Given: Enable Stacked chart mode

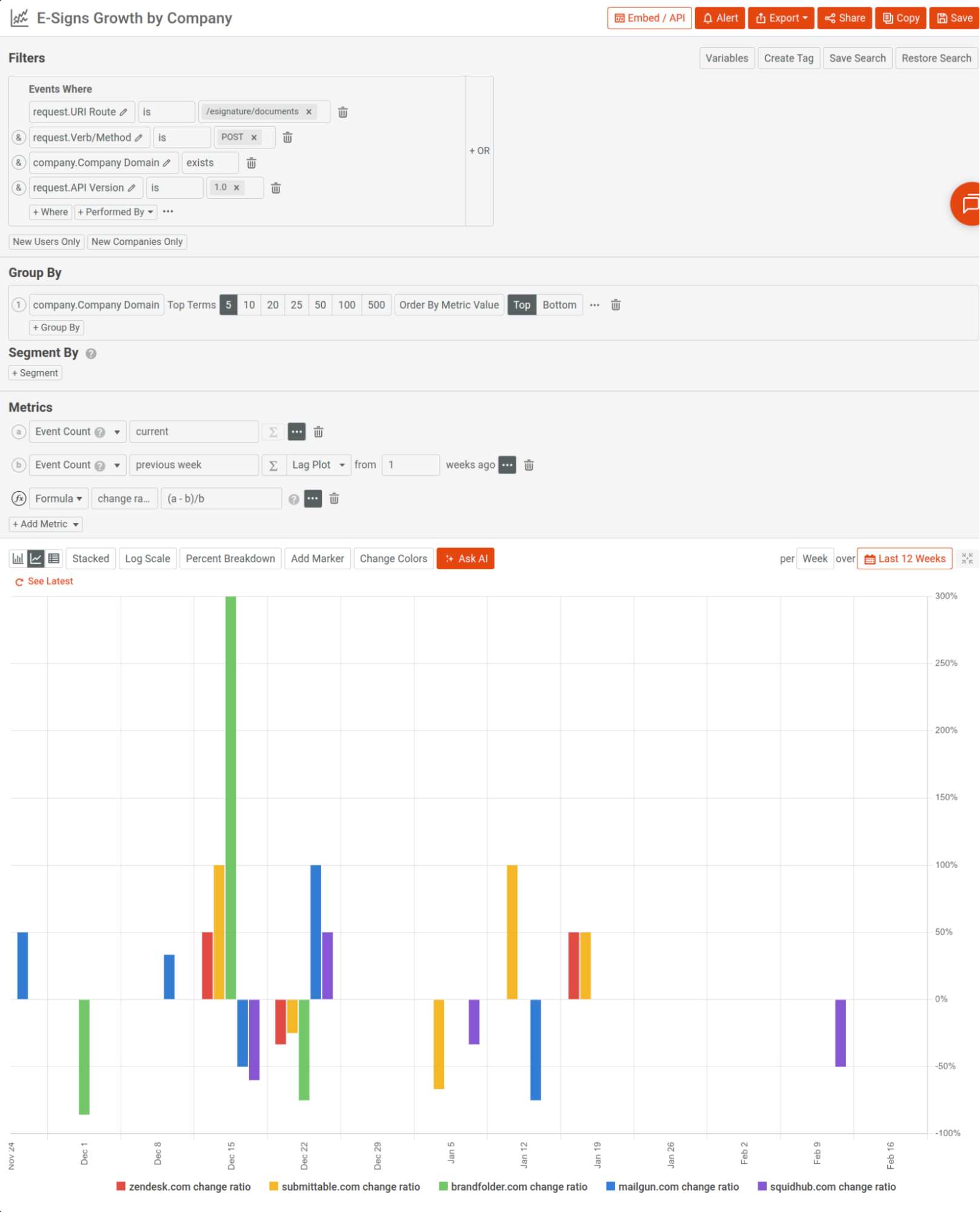Looking at the screenshot, I should coord(90,558).
